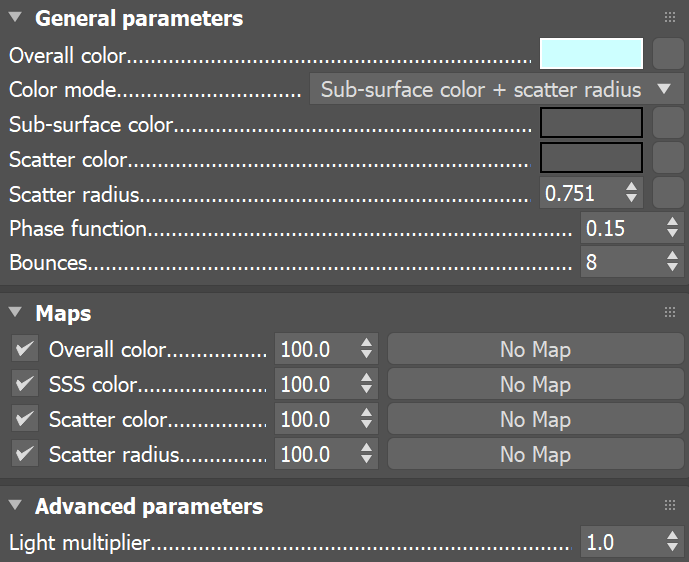Click No Map button for Scatter color
This screenshot has width=689, height=562.
[x=536, y=419]
